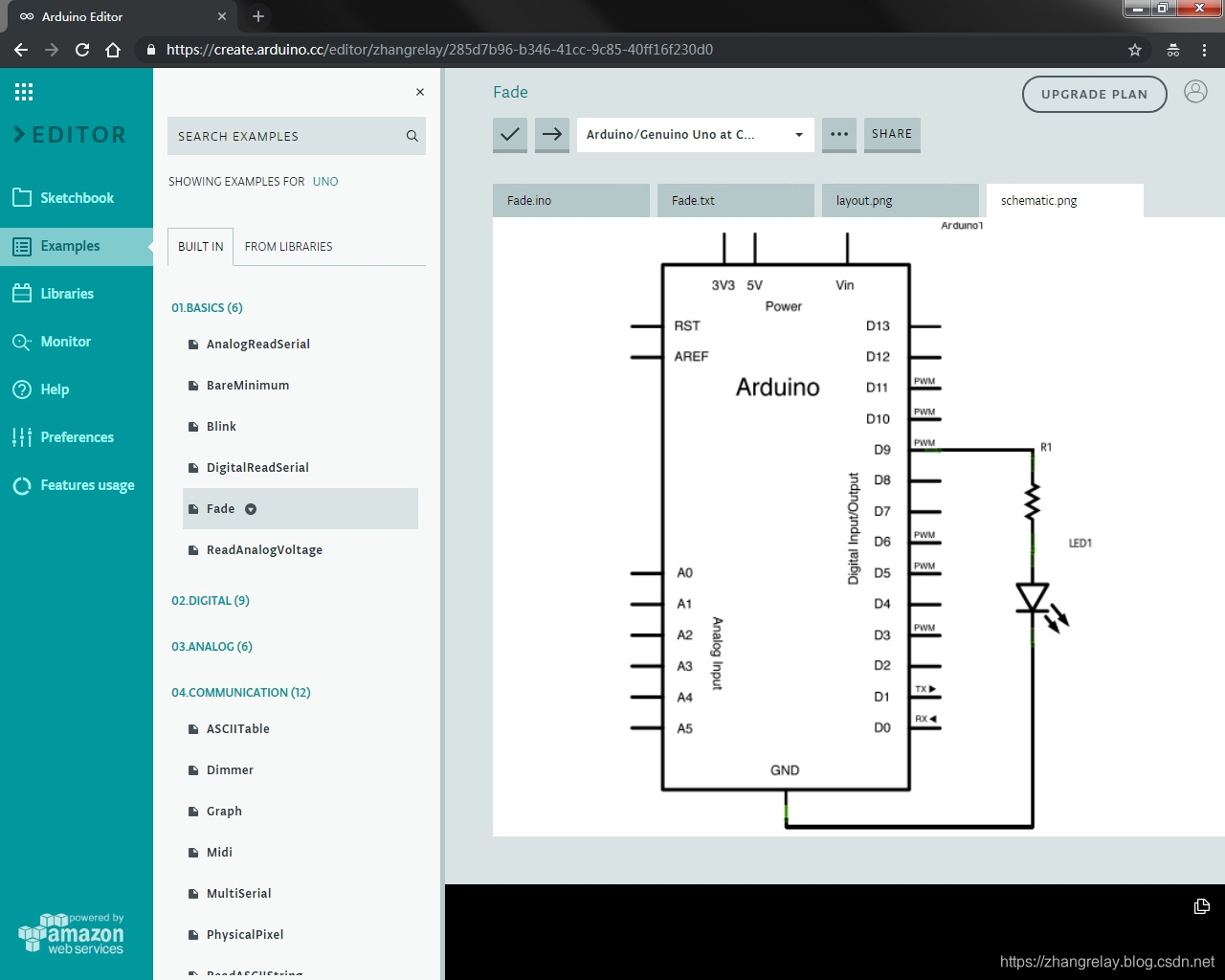This screenshot has width=1225, height=980.
Task: Open the Midi example
Action: point(219,853)
